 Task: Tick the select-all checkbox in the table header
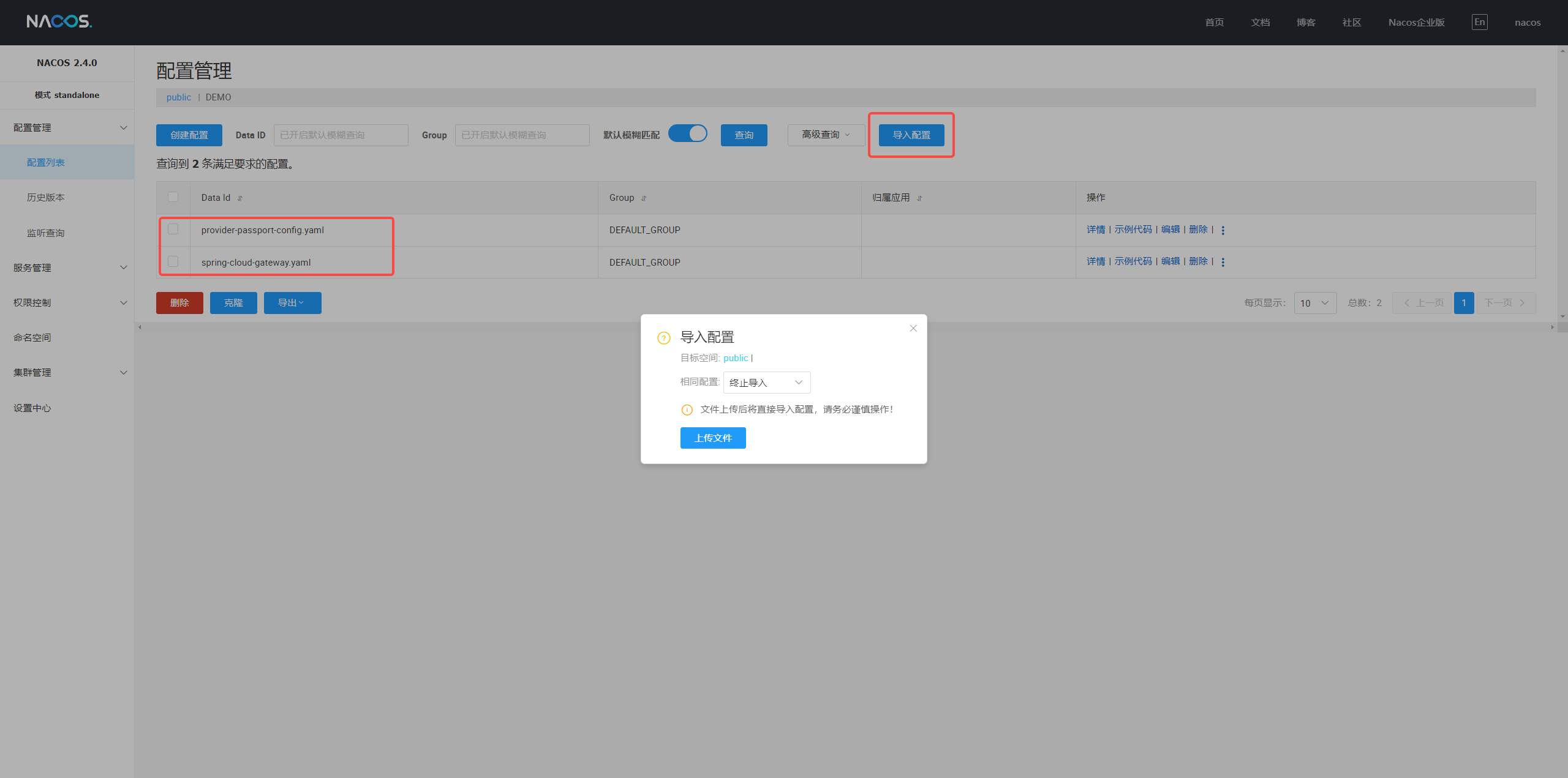(173, 197)
